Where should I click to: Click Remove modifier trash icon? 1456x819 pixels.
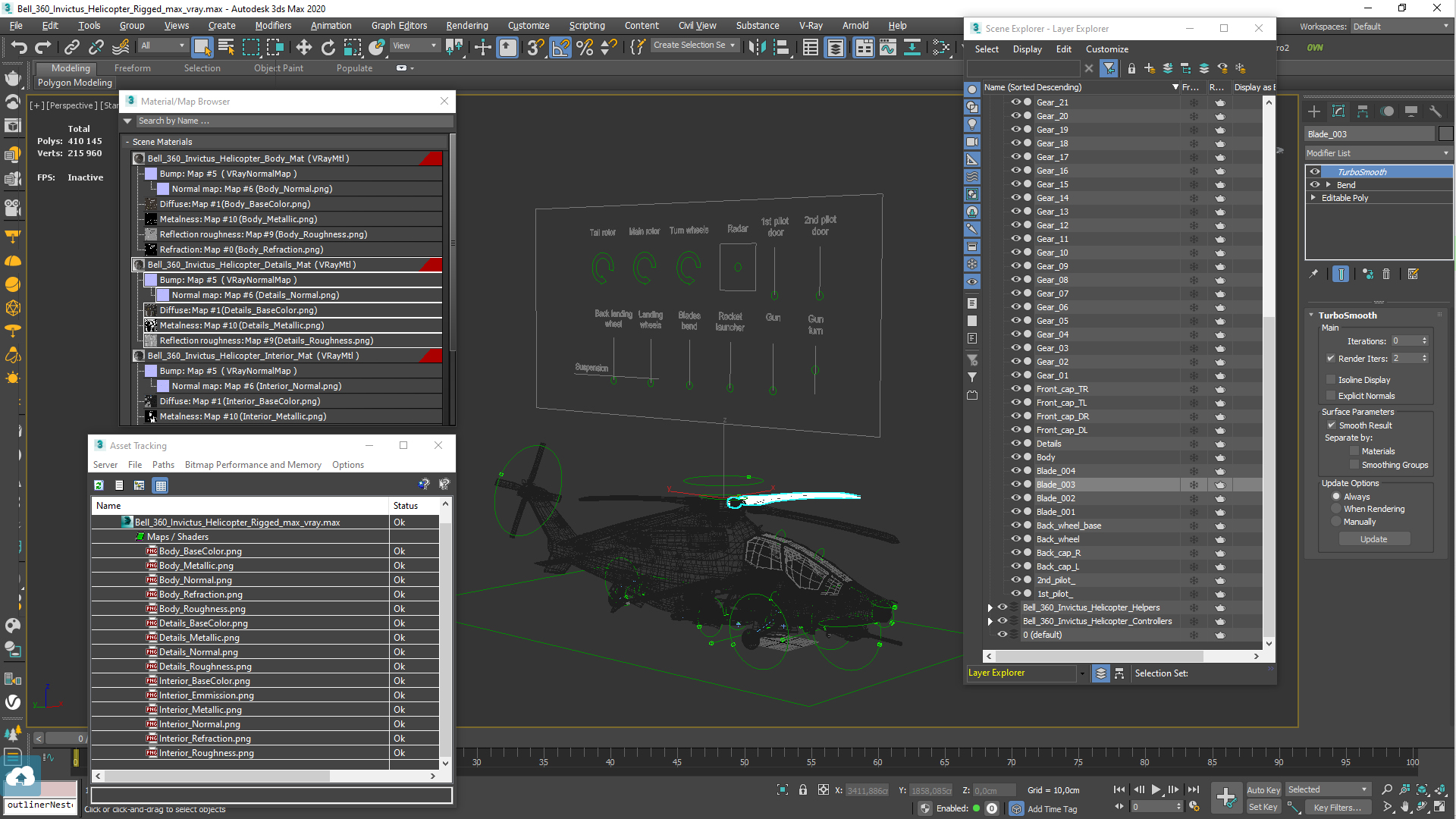(1386, 275)
